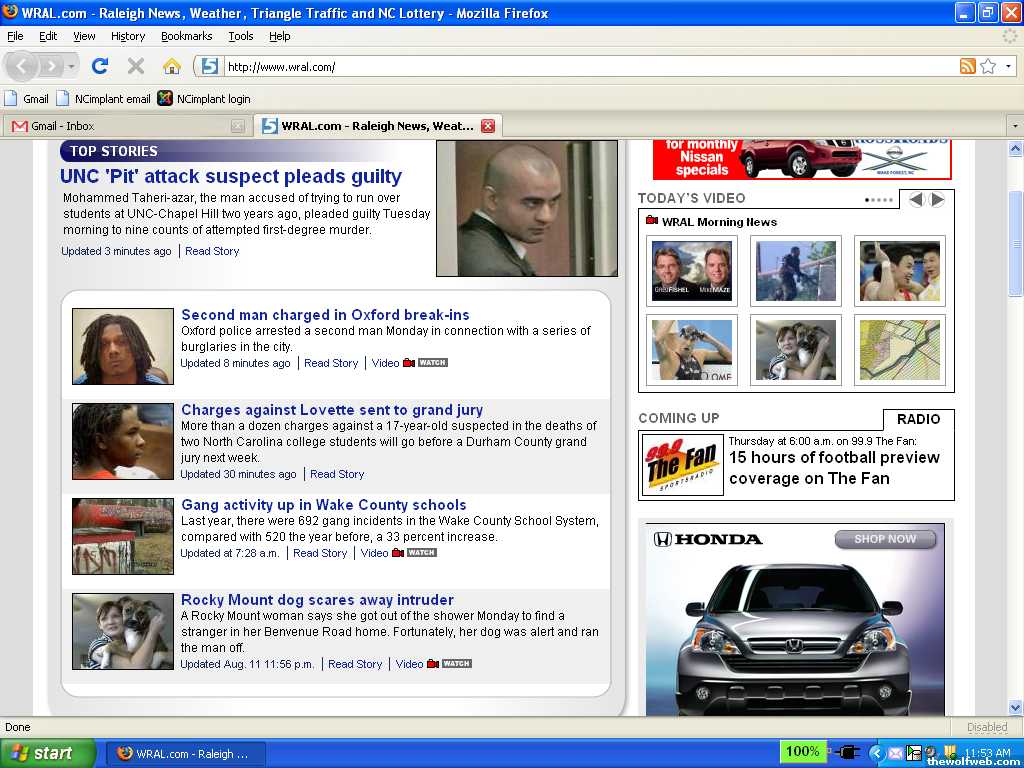Open the Gmail bookmark in bookmarks toolbar

click(27, 99)
